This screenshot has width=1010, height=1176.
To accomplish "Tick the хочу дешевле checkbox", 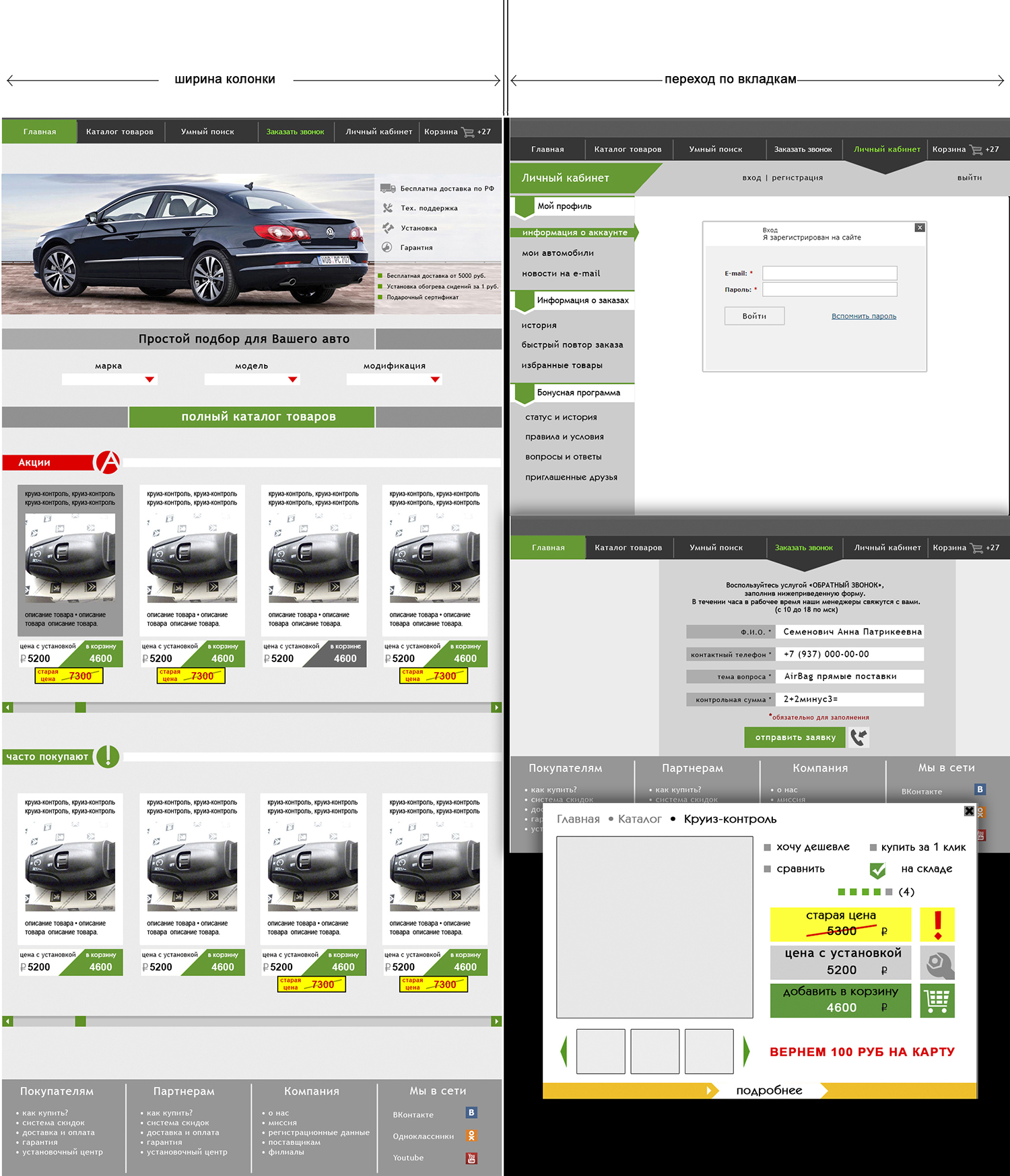I will [x=768, y=847].
